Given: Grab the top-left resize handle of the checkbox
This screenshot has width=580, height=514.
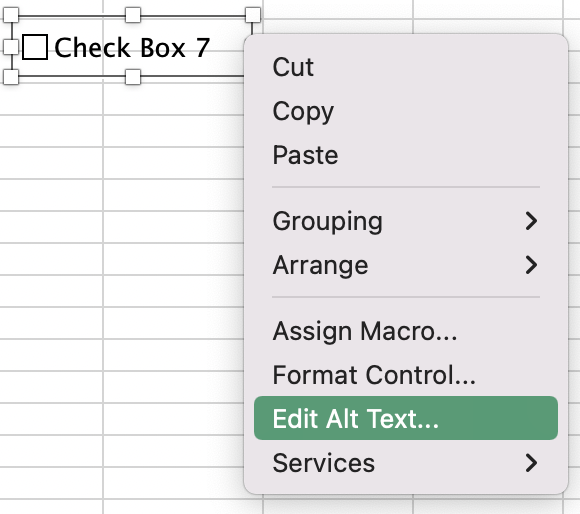Looking at the screenshot, I should [11, 15].
